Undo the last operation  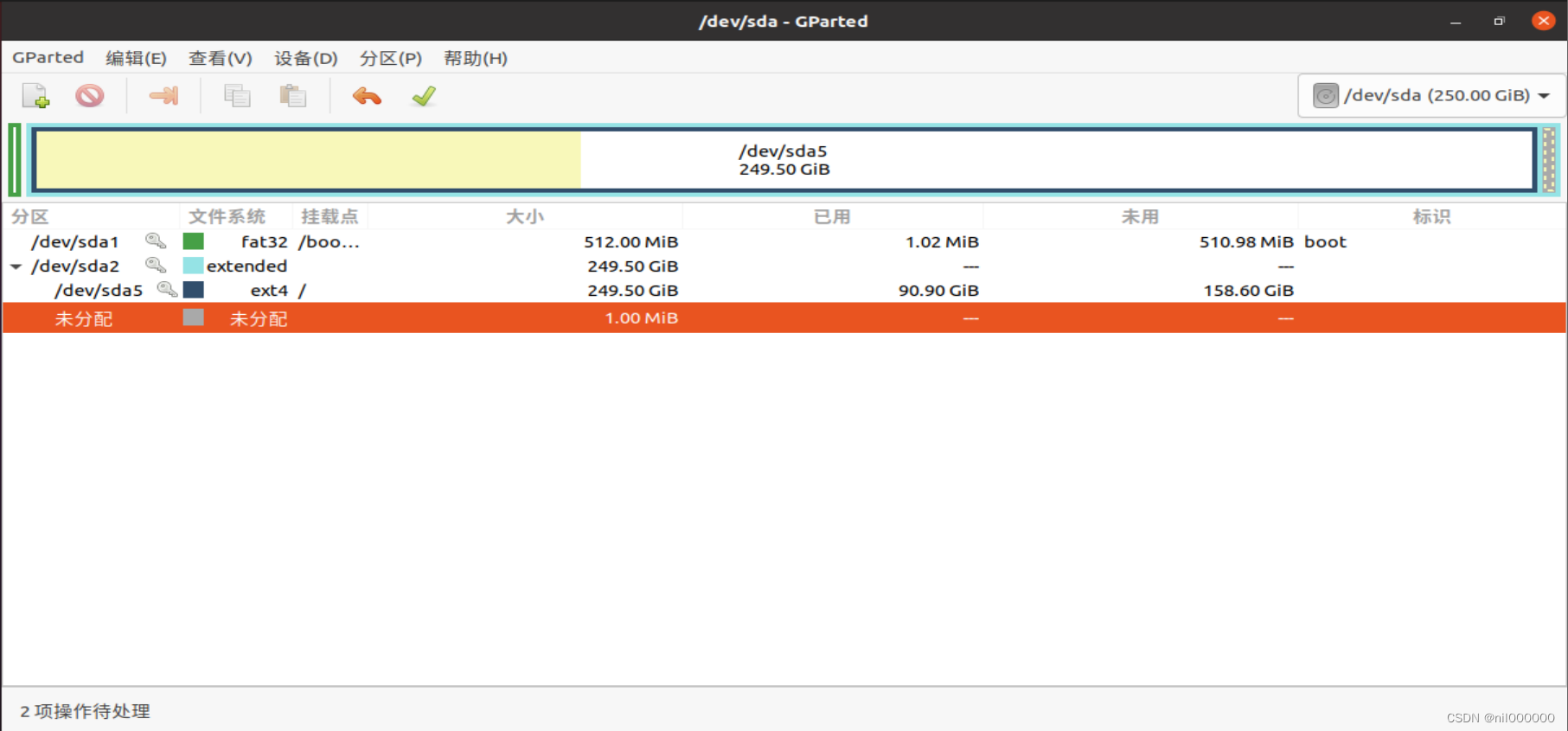click(367, 95)
